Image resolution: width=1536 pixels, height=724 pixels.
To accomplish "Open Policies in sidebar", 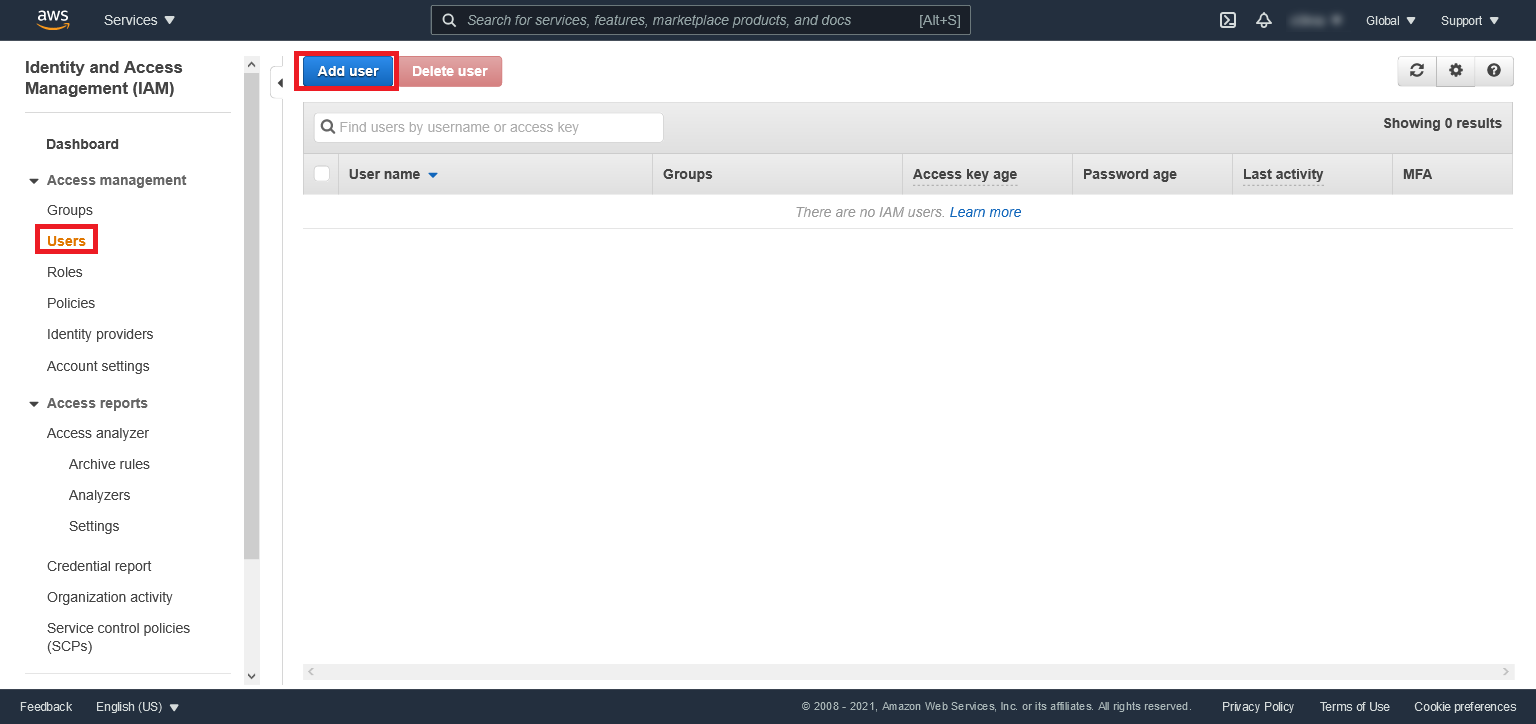I will coord(71,303).
